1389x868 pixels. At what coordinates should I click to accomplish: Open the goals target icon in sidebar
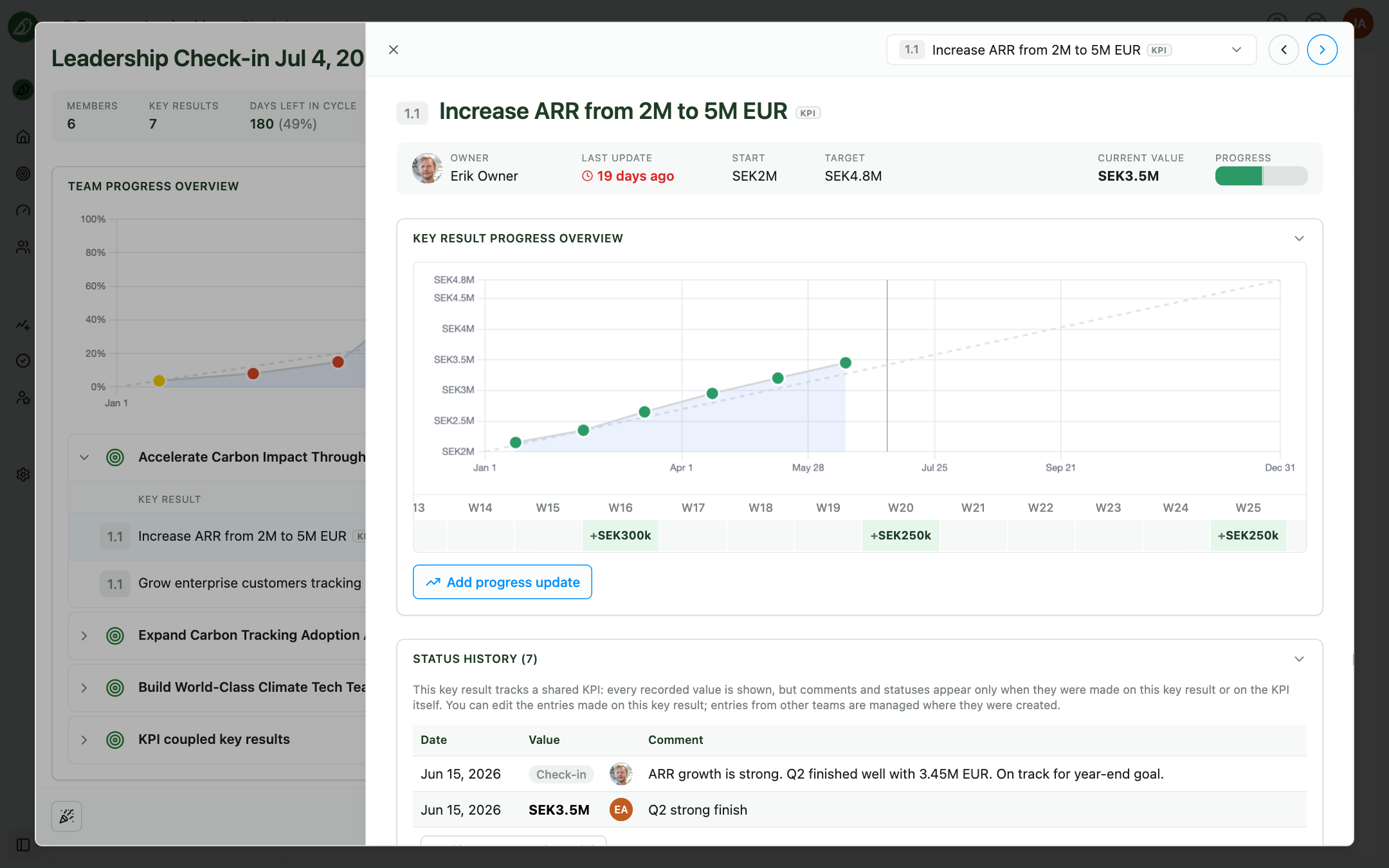click(23, 174)
